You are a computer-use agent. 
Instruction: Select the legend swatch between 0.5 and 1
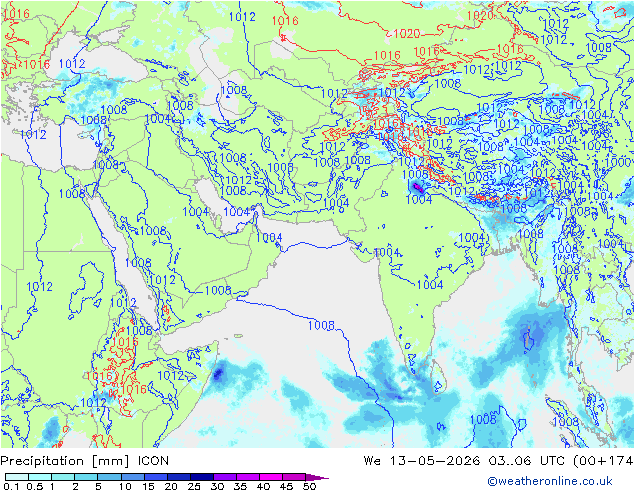tap(40, 477)
